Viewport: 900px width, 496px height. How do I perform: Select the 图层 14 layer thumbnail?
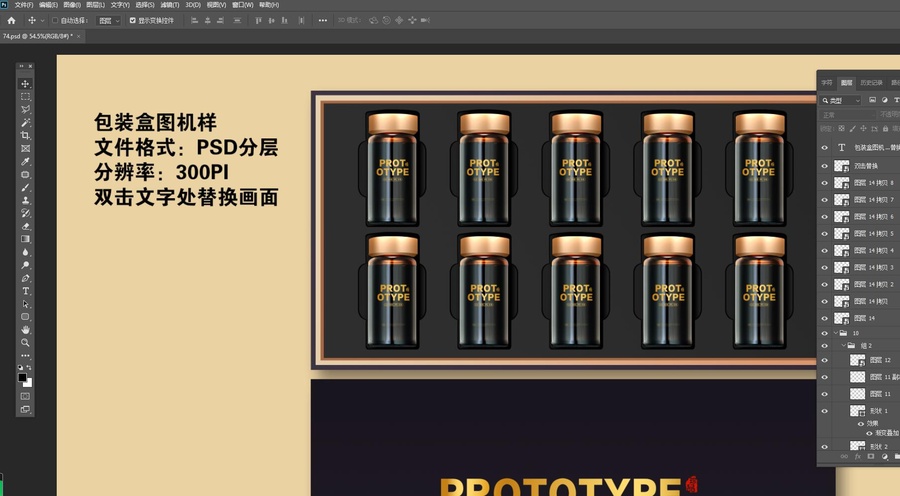click(841, 318)
